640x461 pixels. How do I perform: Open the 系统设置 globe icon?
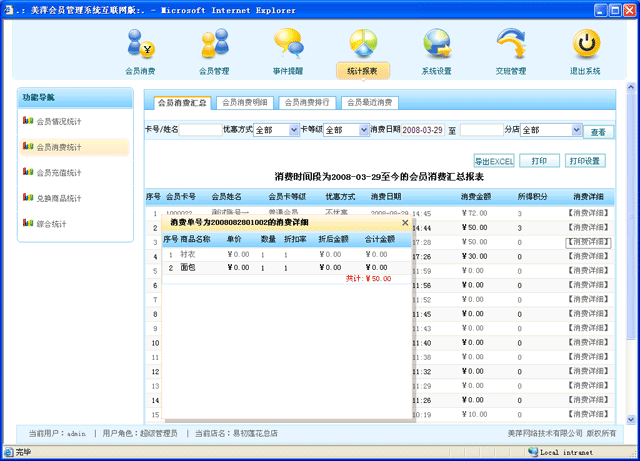[437, 43]
